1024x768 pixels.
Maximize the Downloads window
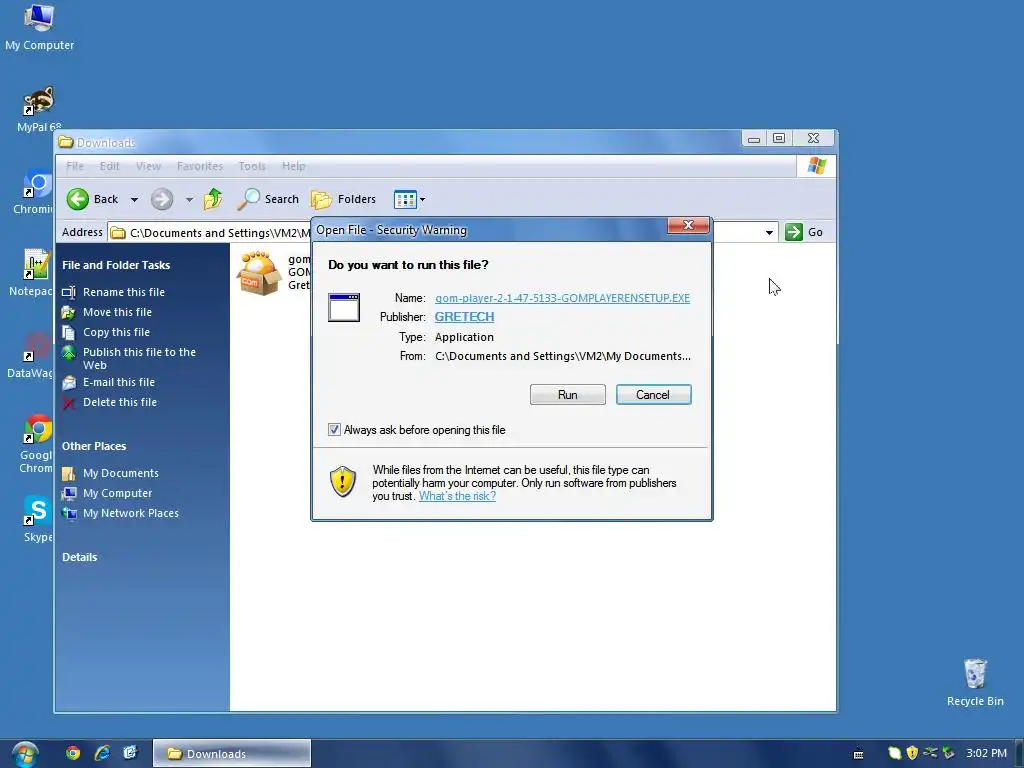(x=778, y=138)
